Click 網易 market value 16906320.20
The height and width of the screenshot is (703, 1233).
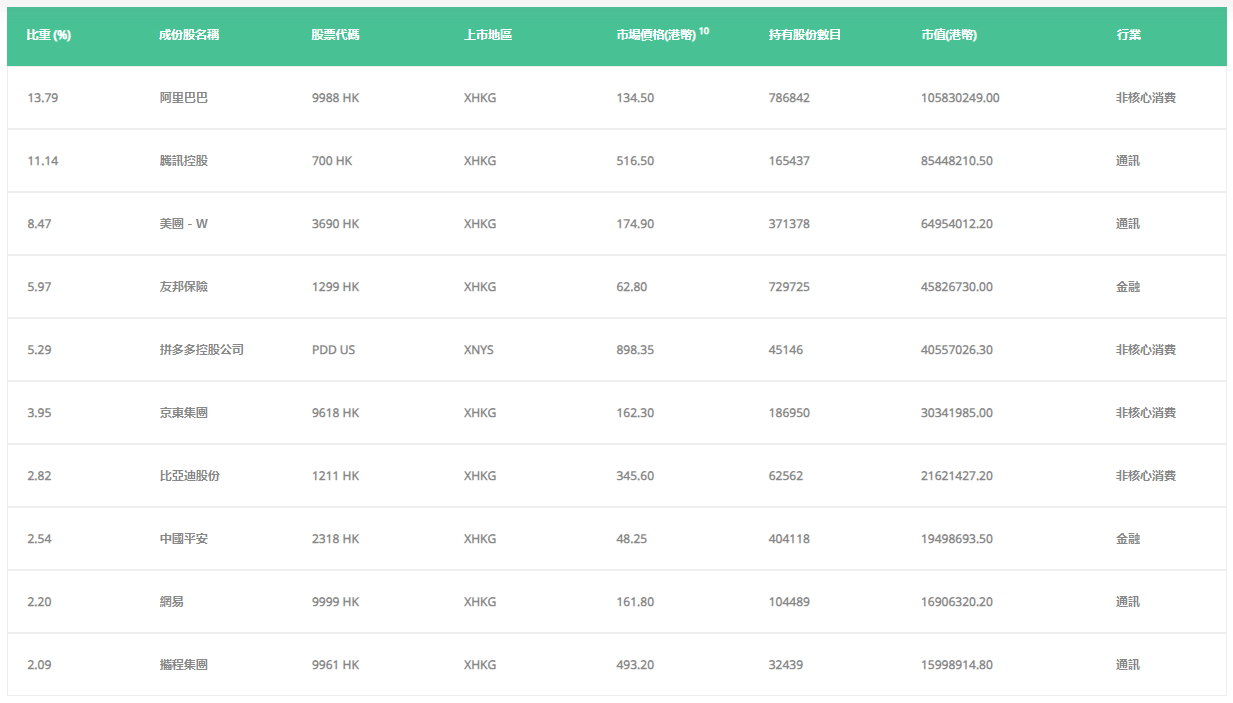coord(957,602)
